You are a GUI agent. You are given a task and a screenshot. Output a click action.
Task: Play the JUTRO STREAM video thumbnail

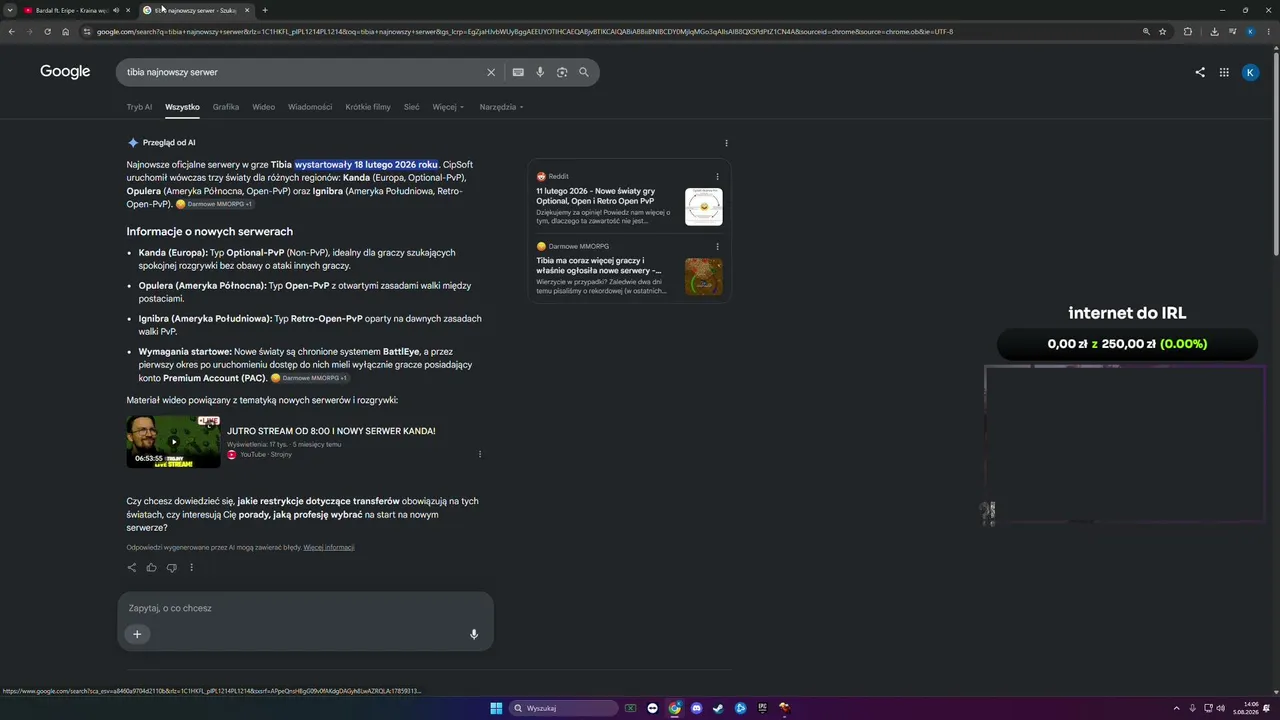pyautogui.click(x=174, y=442)
